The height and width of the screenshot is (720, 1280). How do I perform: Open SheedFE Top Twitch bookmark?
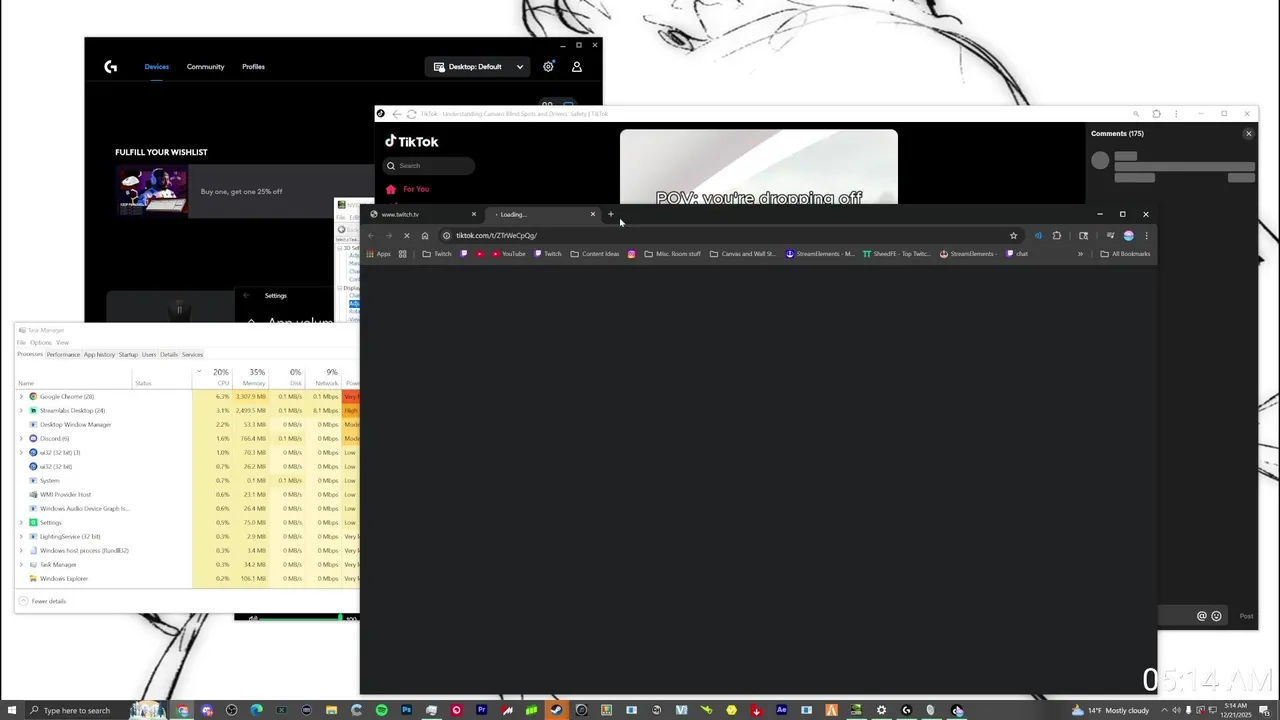896,254
